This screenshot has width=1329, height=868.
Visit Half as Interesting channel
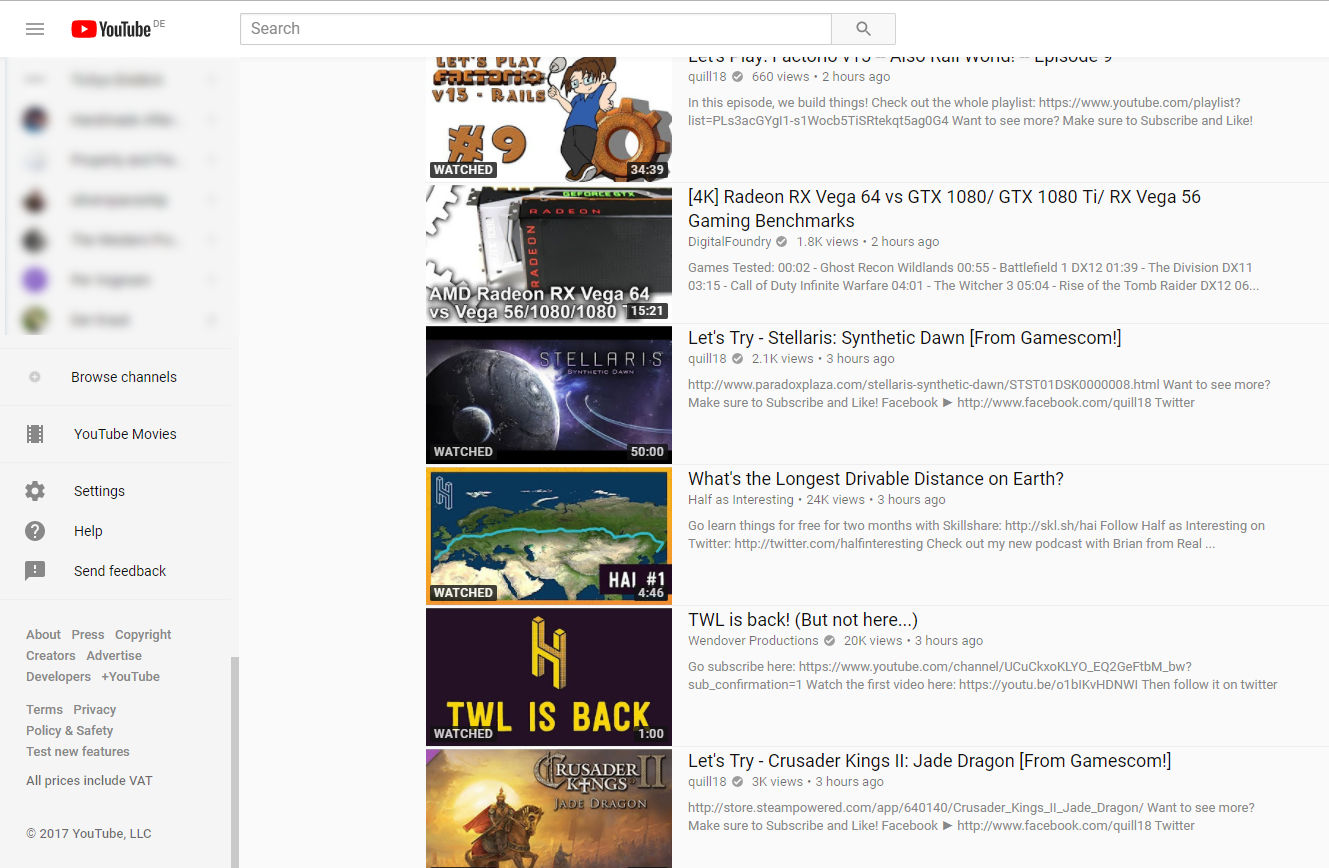pyautogui.click(x=741, y=500)
